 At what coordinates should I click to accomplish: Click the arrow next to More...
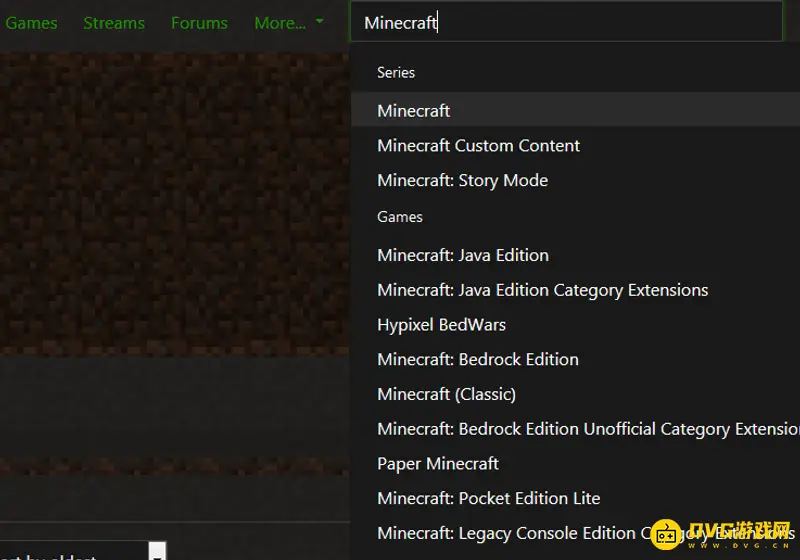319,22
